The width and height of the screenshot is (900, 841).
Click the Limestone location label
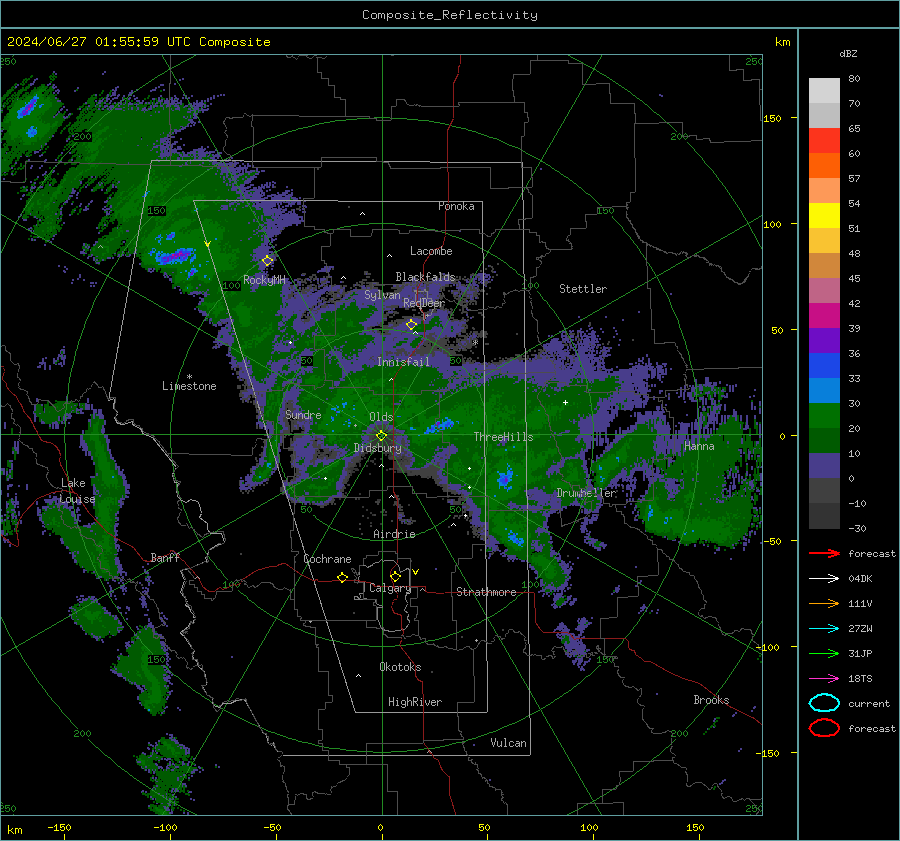click(189, 386)
